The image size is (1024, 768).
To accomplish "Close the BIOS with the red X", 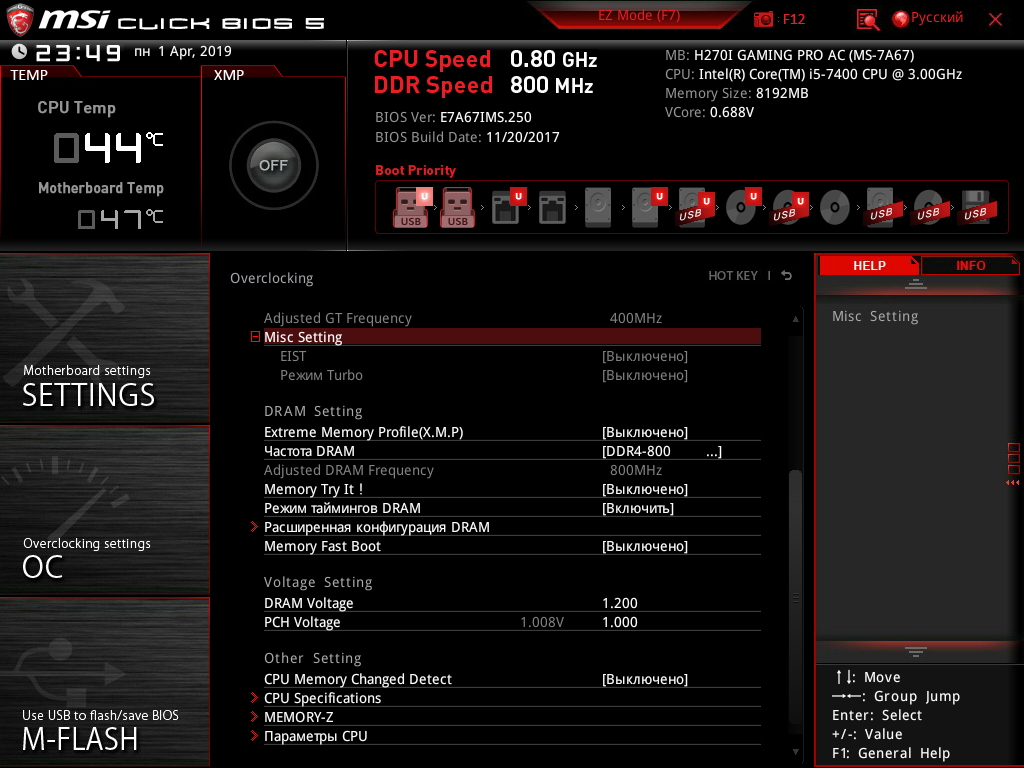I will pyautogui.click(x=995, y=20).
